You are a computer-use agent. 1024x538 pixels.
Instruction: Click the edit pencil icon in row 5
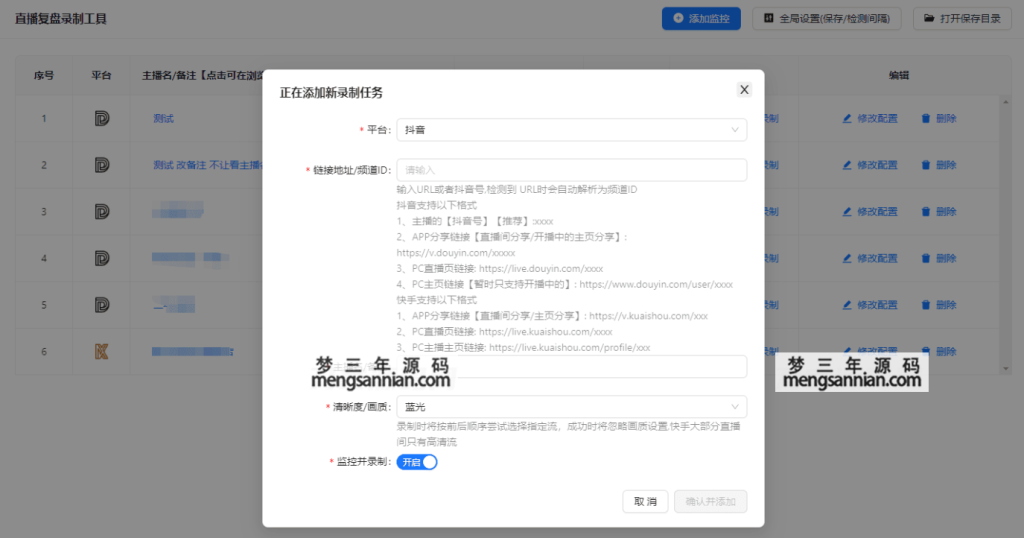pyautogui.click(x=848, y=304)
